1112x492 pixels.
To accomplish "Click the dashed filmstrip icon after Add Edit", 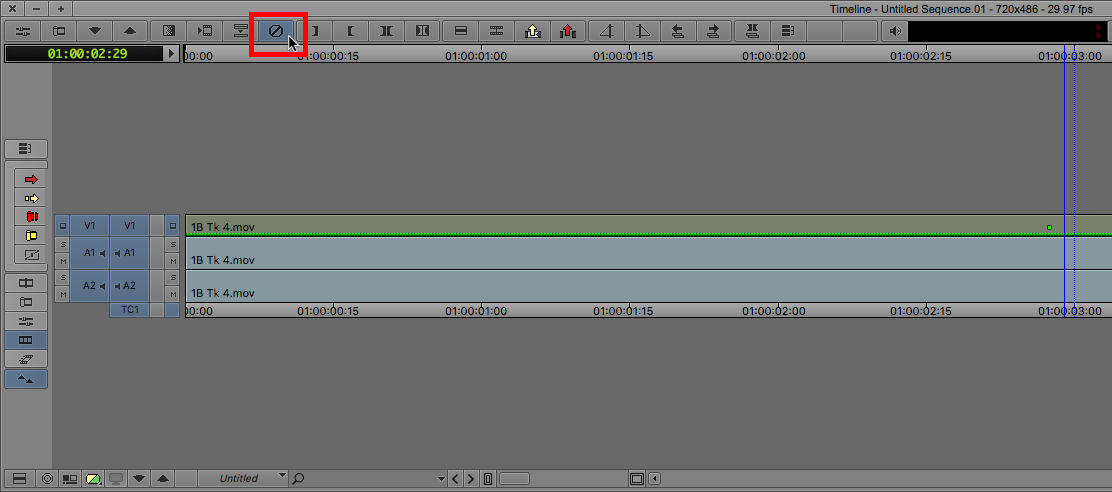I will pyautogui.click(x=496, y=31).
